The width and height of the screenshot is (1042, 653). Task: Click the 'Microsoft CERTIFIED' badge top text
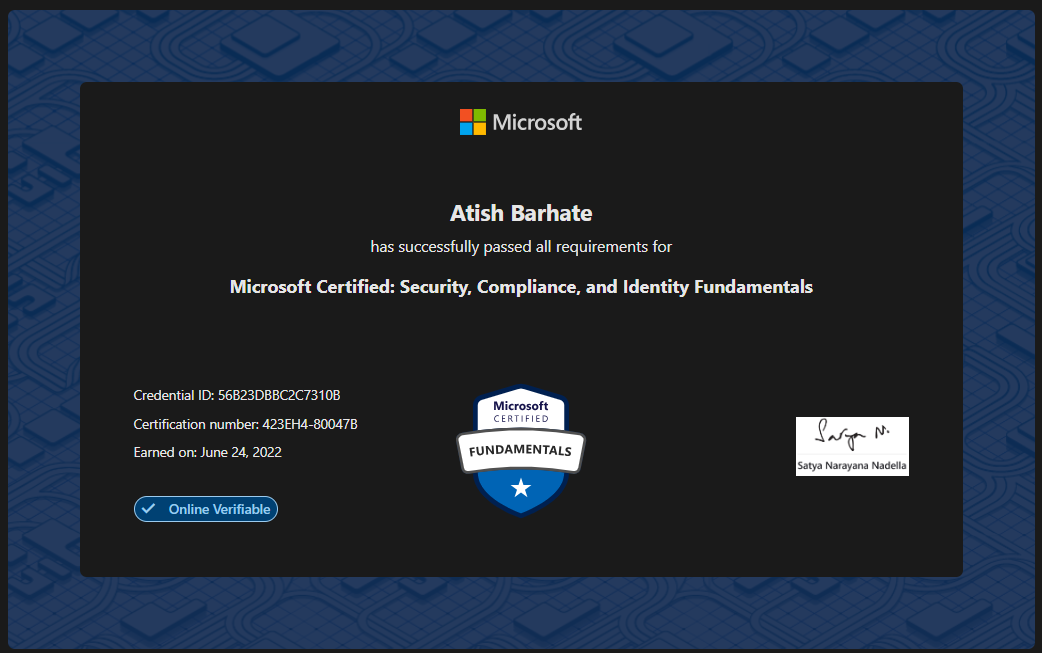[x=521, y=411]
